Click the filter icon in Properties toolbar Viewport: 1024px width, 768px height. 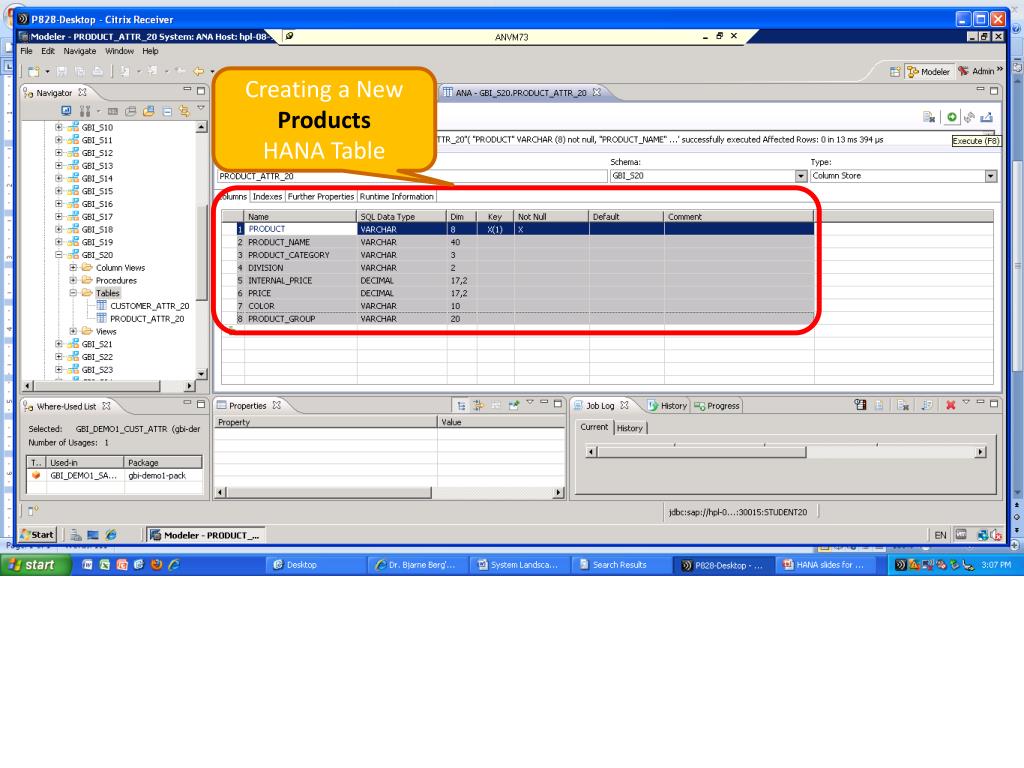coord(478,406)
